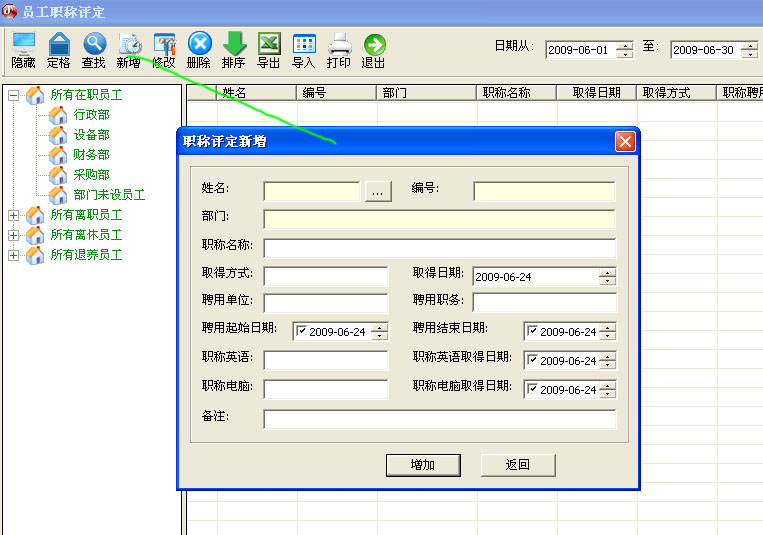This screenshot has width=763, height=535.
Task: Select the 所有退养员工 tree node
Action: click(86, 255)
